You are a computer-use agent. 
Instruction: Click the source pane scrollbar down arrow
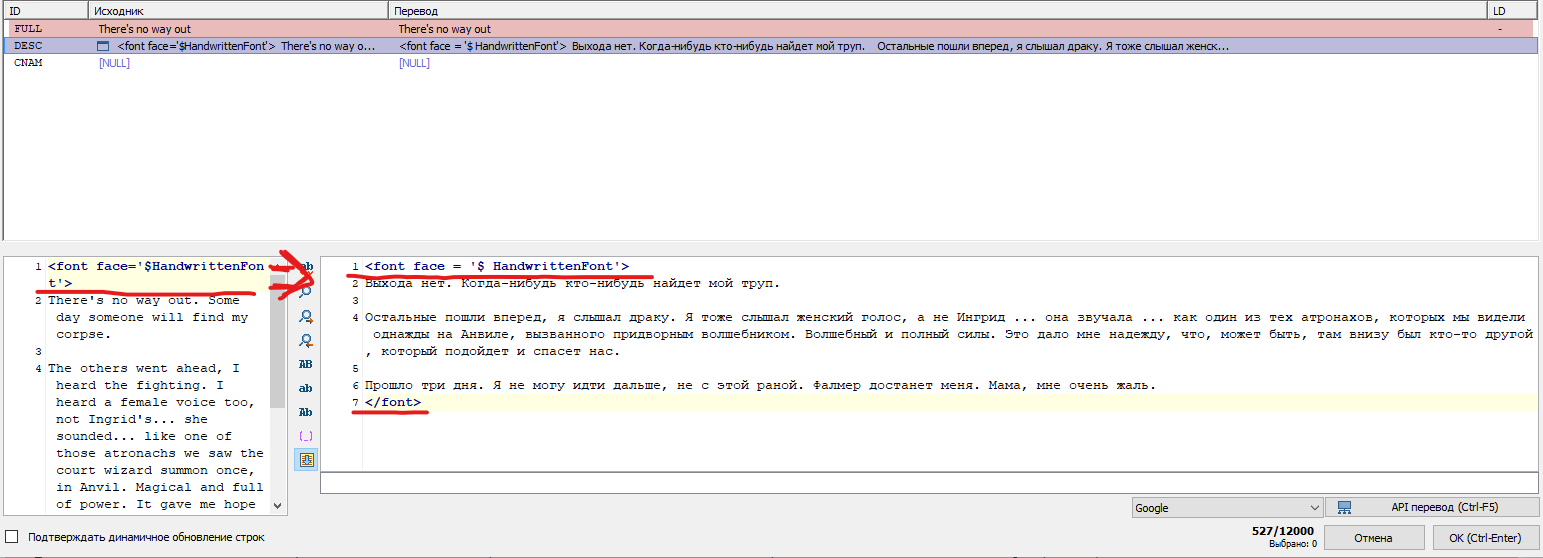point(277,506)
